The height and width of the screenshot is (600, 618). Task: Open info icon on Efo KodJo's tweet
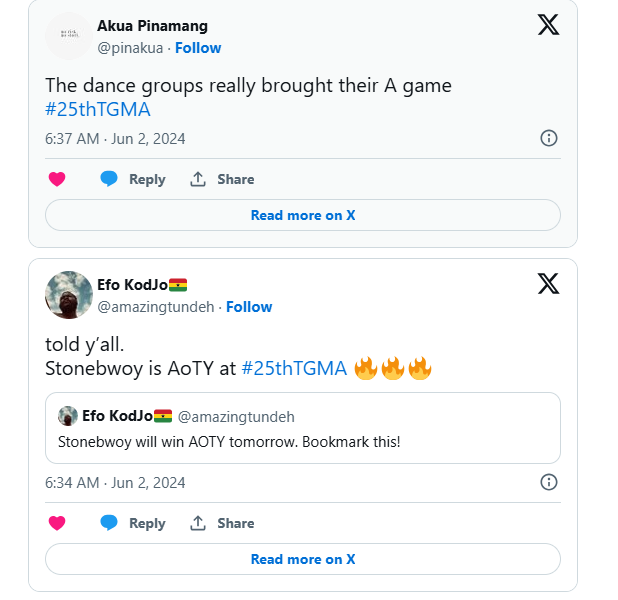click(548, 482)
